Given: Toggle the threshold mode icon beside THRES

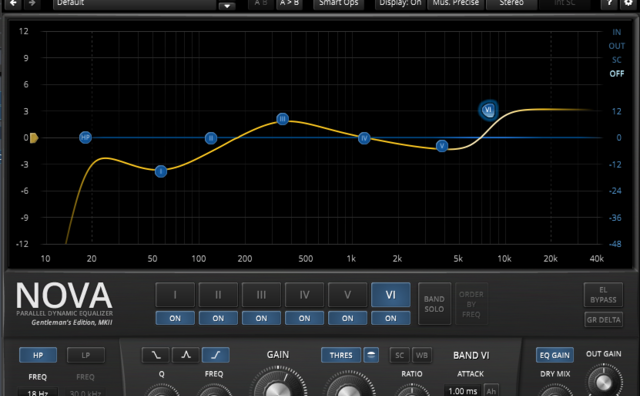Looking at the screenshot, I should click(x=371, y=355).
